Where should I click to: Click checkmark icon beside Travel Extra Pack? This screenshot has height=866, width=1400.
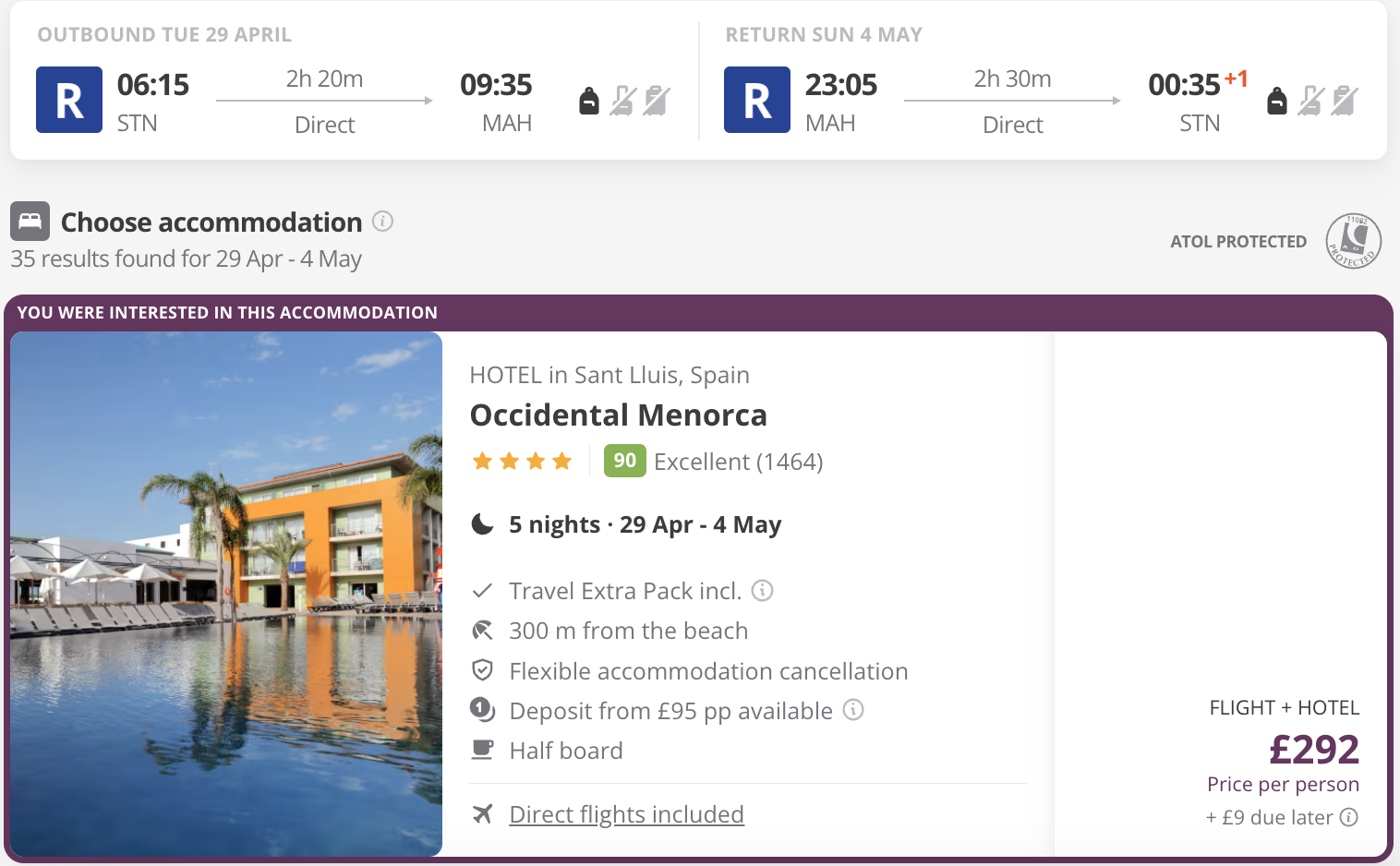(x=482, y=590)
